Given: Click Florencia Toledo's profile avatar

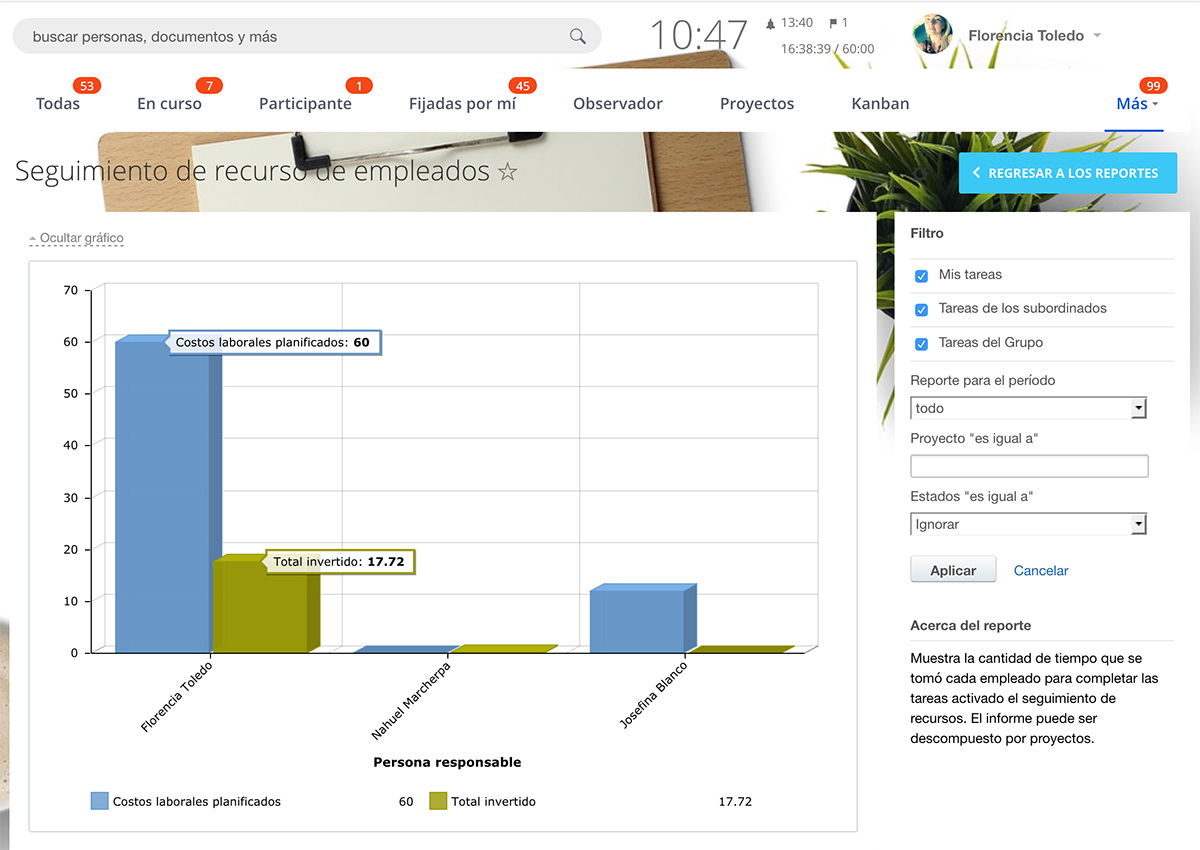Looking at the screenshot, I should tap(932, 35).
